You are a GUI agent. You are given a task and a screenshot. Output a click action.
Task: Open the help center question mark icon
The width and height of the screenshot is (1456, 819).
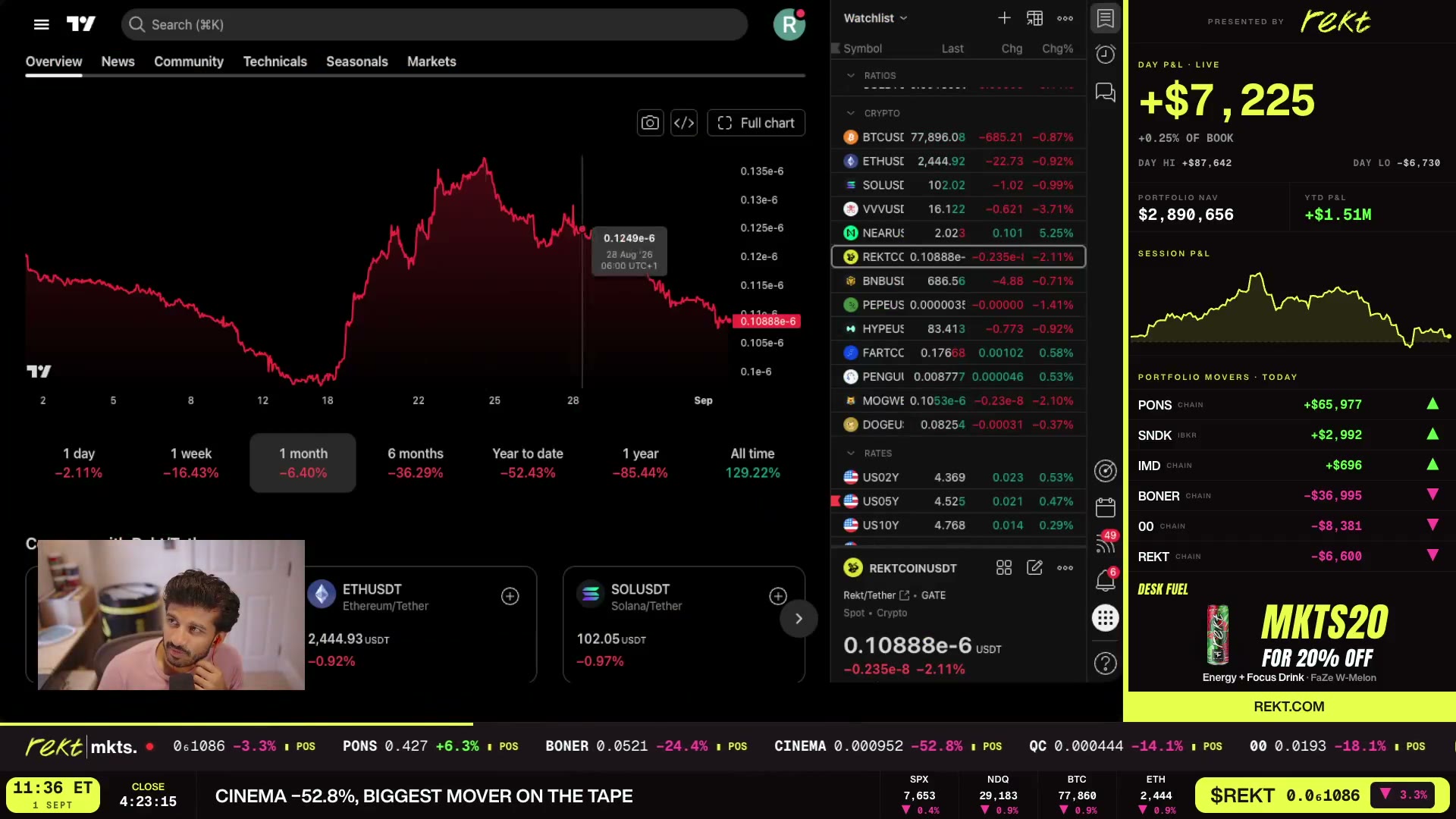[x=1106, y=664]
